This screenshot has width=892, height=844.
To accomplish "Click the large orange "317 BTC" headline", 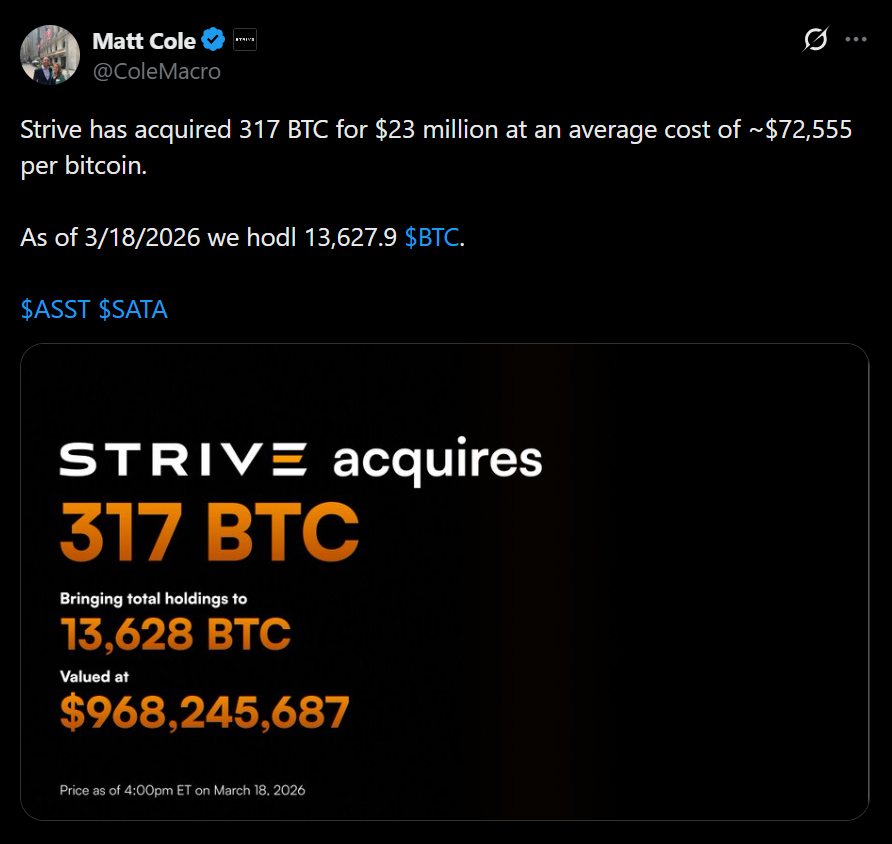I will [209, 533].
